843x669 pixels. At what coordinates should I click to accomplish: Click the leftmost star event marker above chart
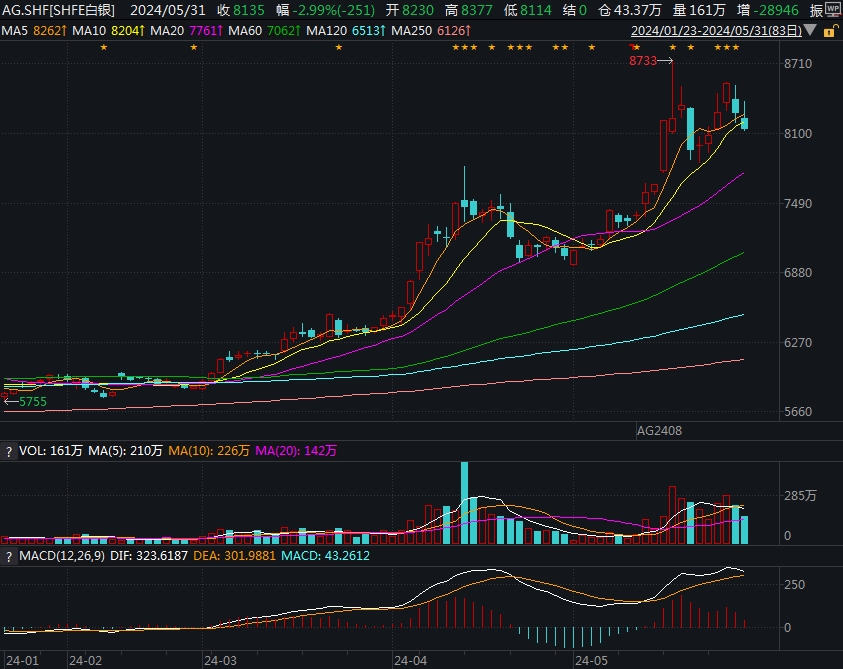104,47
